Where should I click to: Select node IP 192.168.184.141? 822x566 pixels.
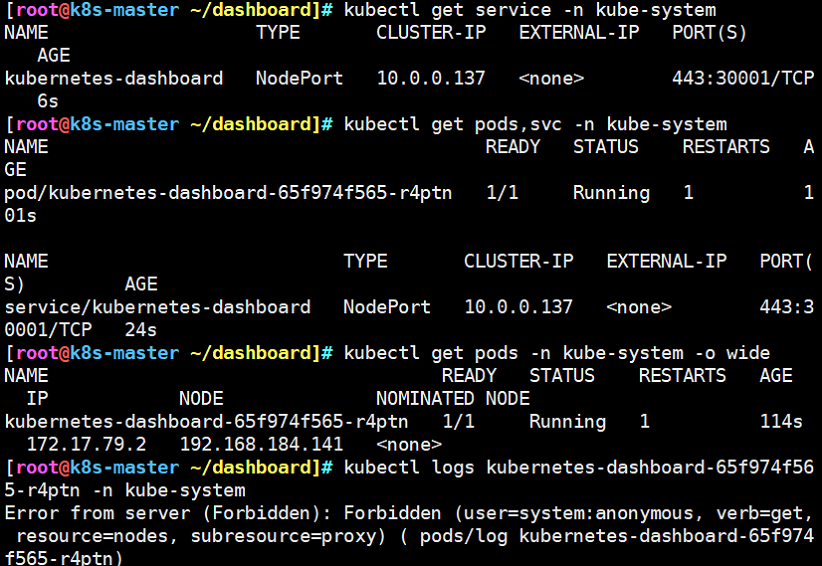261,444
